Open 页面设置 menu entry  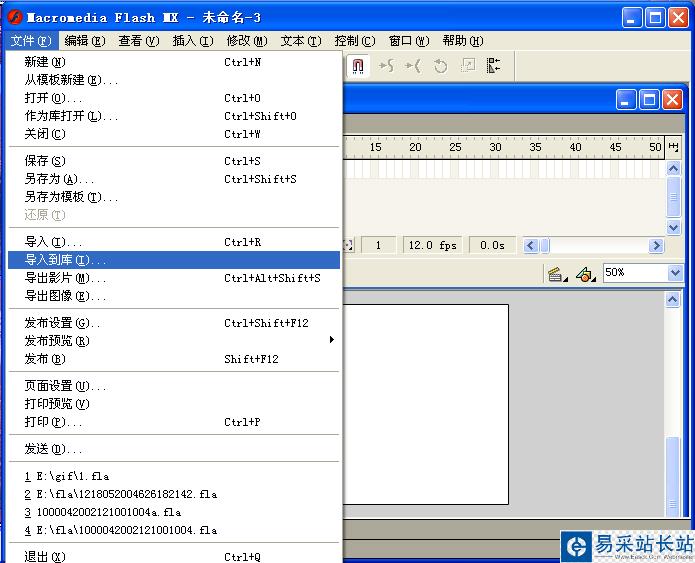(x=174, y=386)
